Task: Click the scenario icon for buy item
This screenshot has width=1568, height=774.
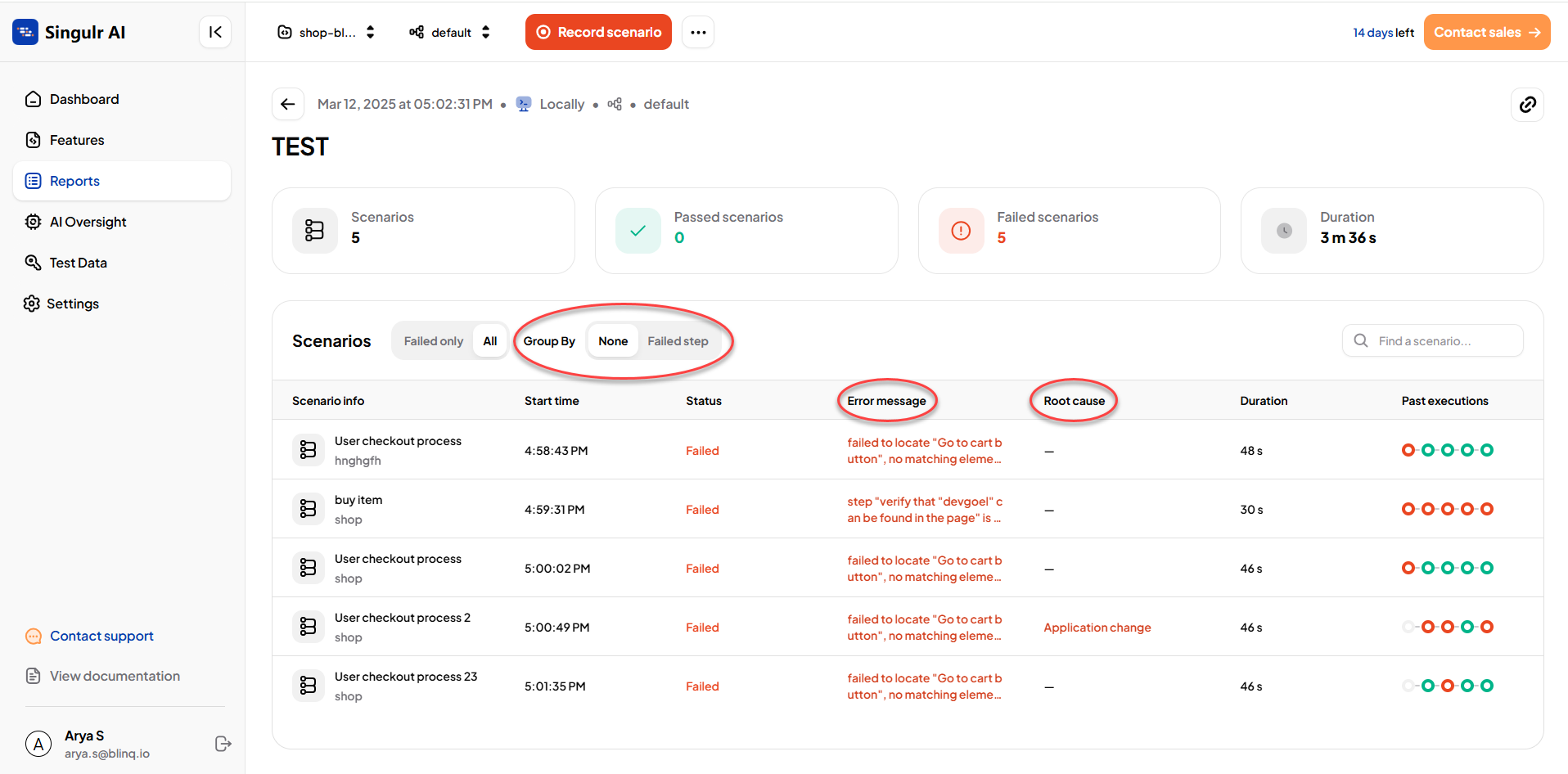Action: 309,509
